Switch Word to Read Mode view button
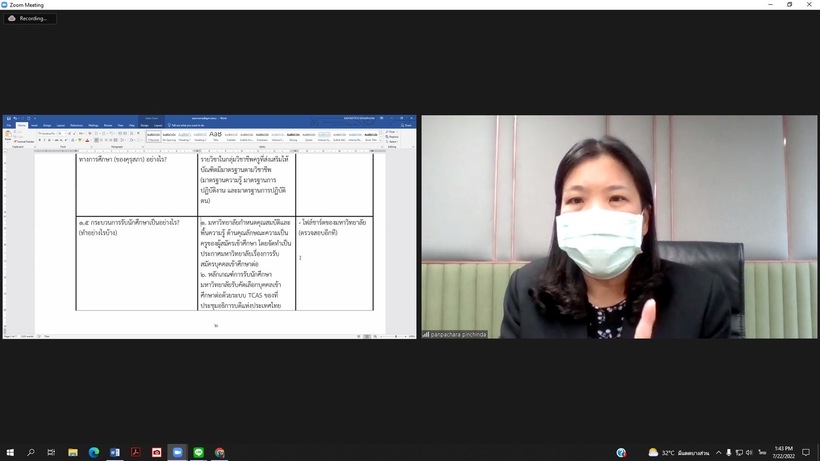The height and width of the screenshot is (461, 820). tap(359, 337)
